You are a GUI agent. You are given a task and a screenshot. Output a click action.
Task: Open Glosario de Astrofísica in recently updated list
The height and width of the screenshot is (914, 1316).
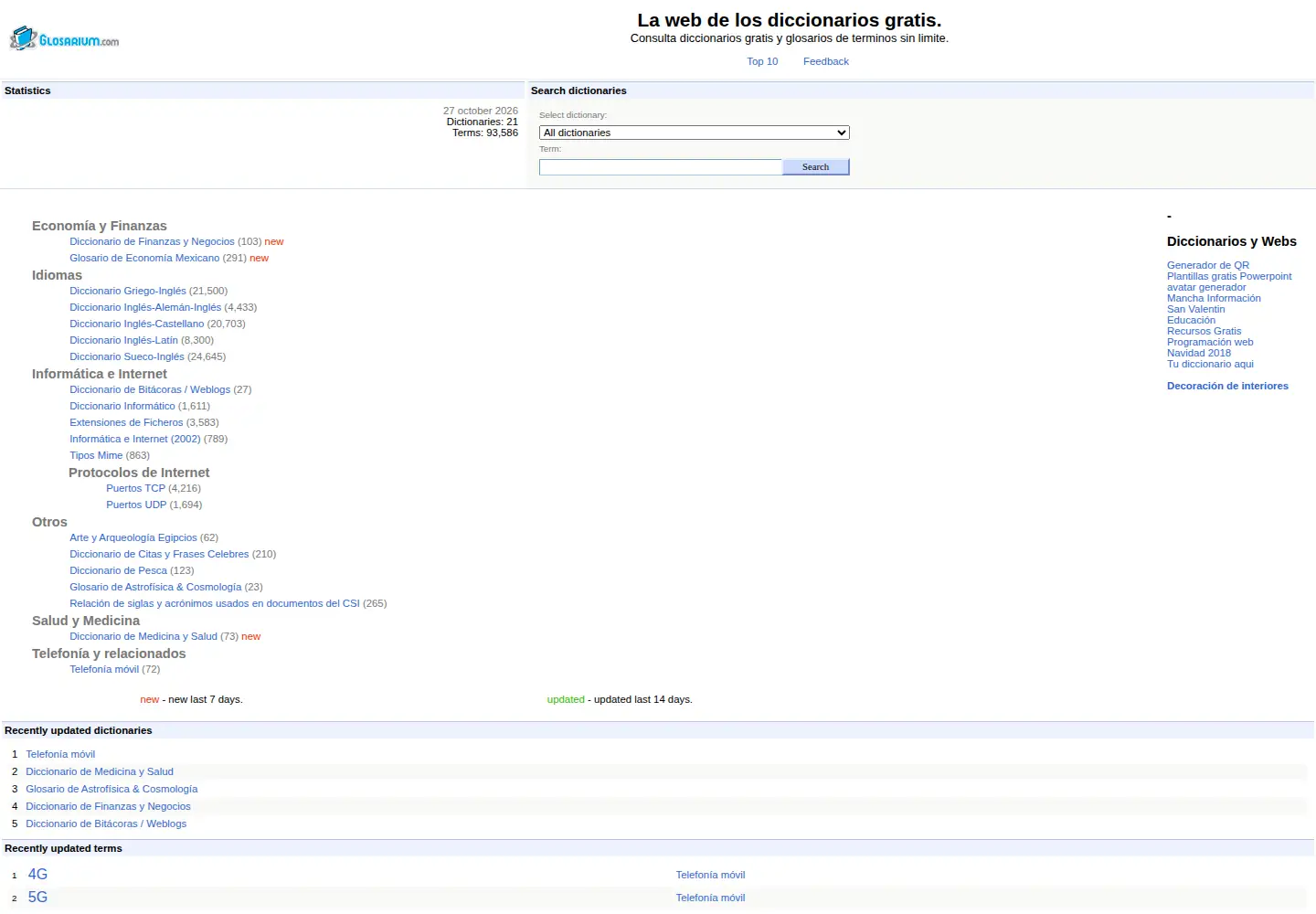(x=111, y=789)
